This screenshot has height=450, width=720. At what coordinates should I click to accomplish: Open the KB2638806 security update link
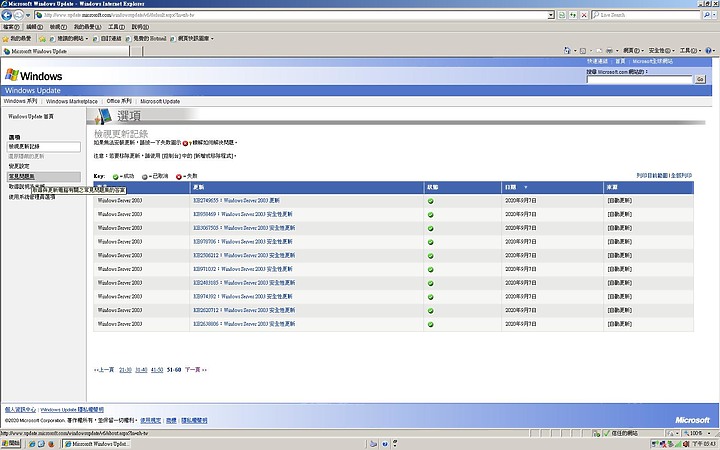[x=244, y=324]
